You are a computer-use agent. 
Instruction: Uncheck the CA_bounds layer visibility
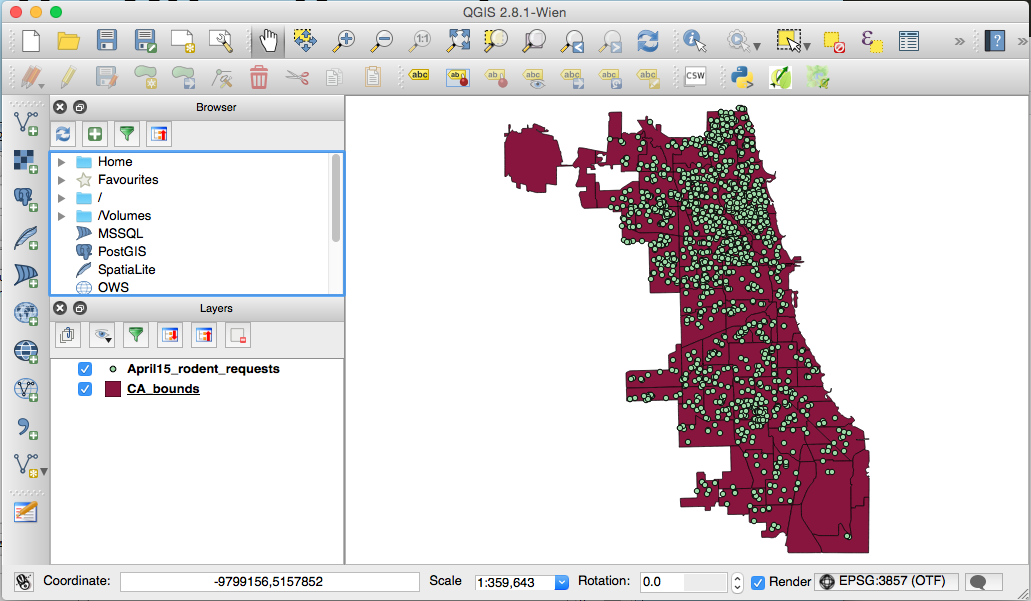pyautogui.click(x=85, y=389)
